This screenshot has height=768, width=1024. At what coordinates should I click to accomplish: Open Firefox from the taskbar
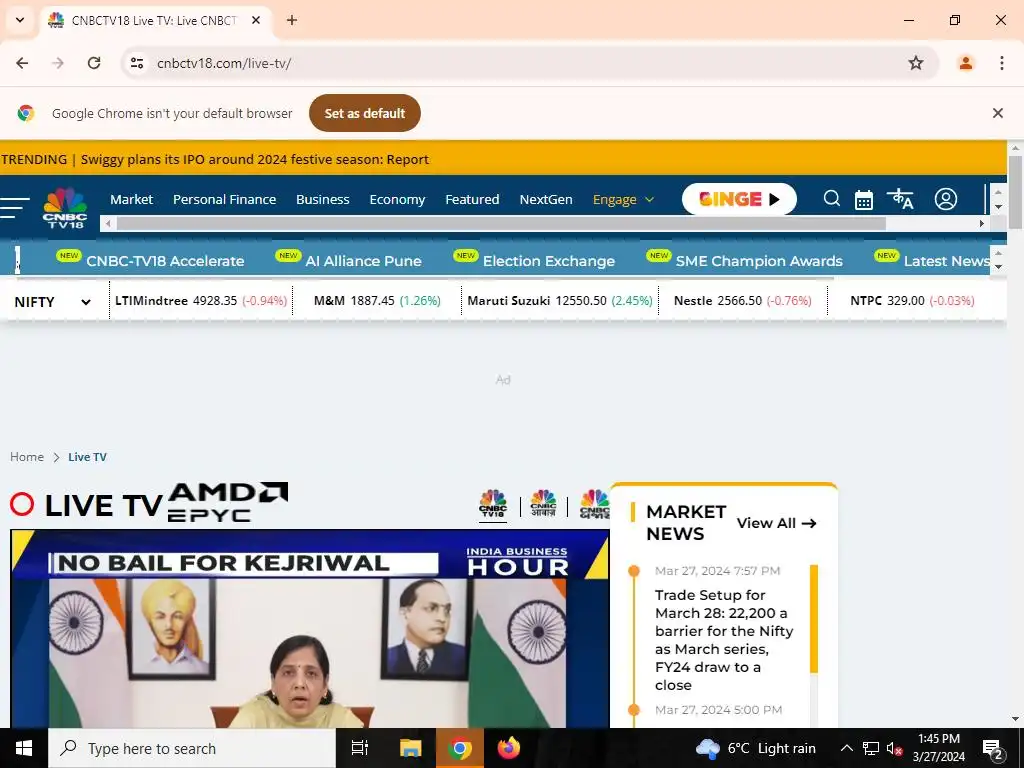coord(509,748)
